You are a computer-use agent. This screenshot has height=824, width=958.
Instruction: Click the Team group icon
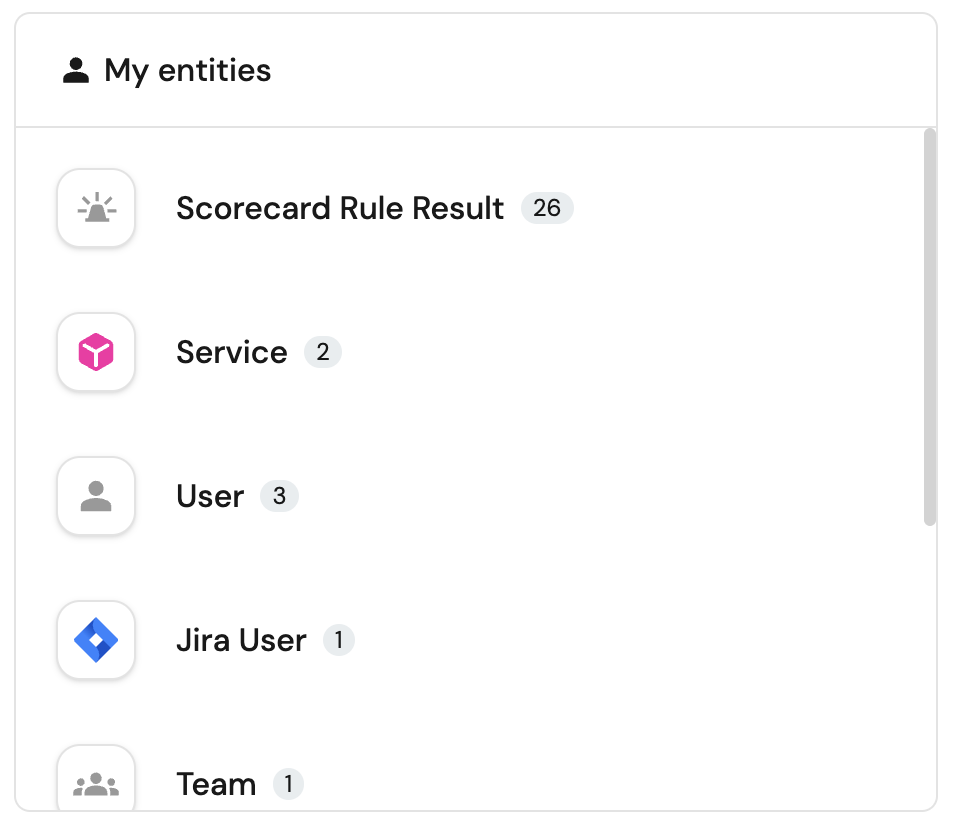(x=96, y=784)
